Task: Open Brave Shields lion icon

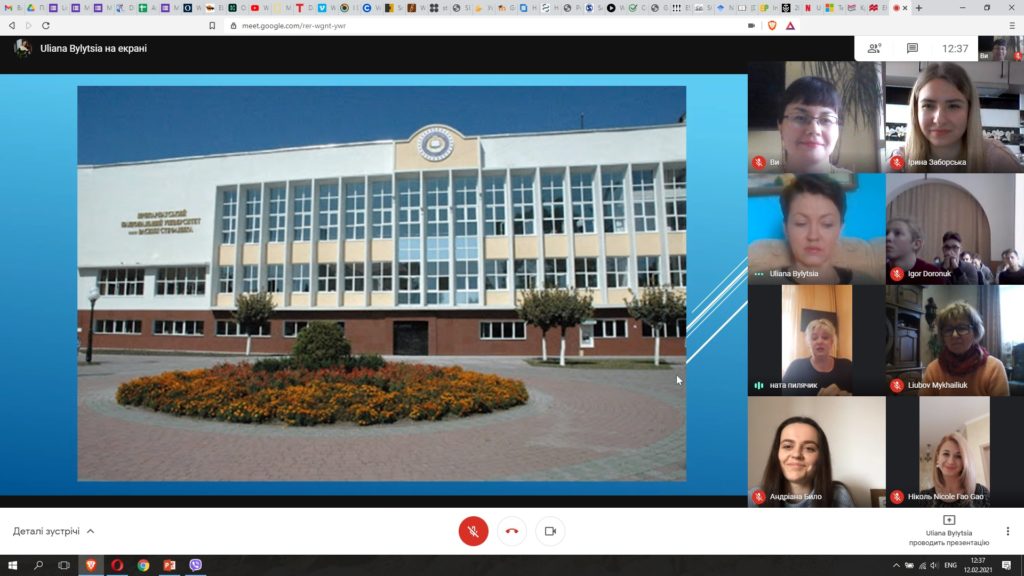Action: pos(772,25)
